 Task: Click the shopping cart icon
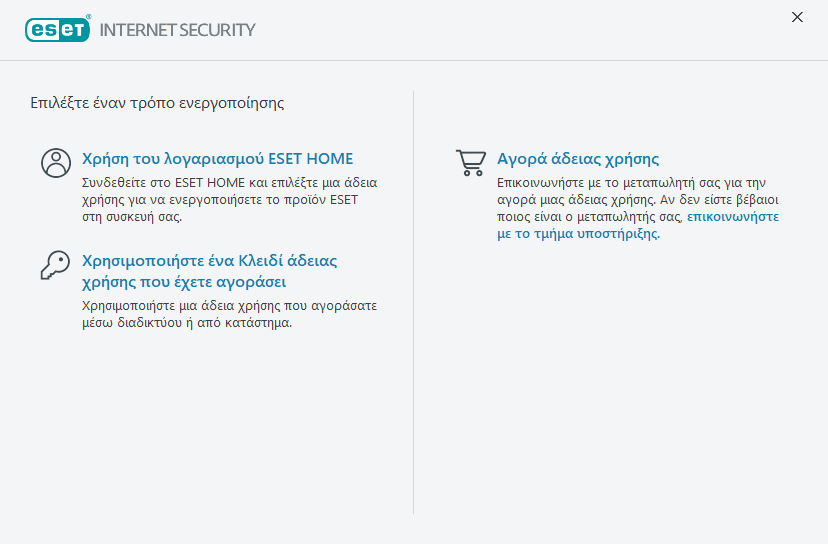click(x=470, y=163)
